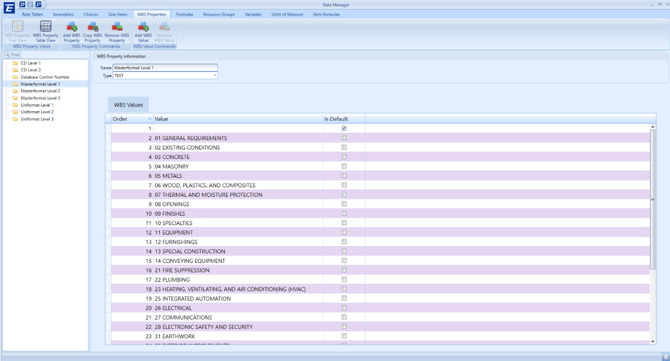Uncheck Is Default for order row 1

click(344, 128)
